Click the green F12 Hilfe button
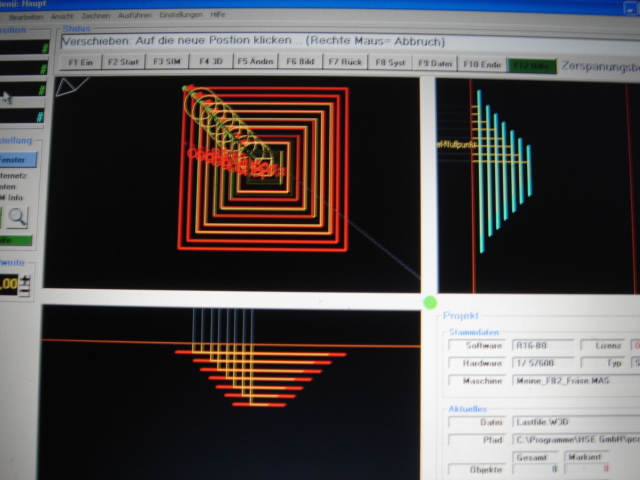Screen dimensions: 640x480 [x=532, y=65]
